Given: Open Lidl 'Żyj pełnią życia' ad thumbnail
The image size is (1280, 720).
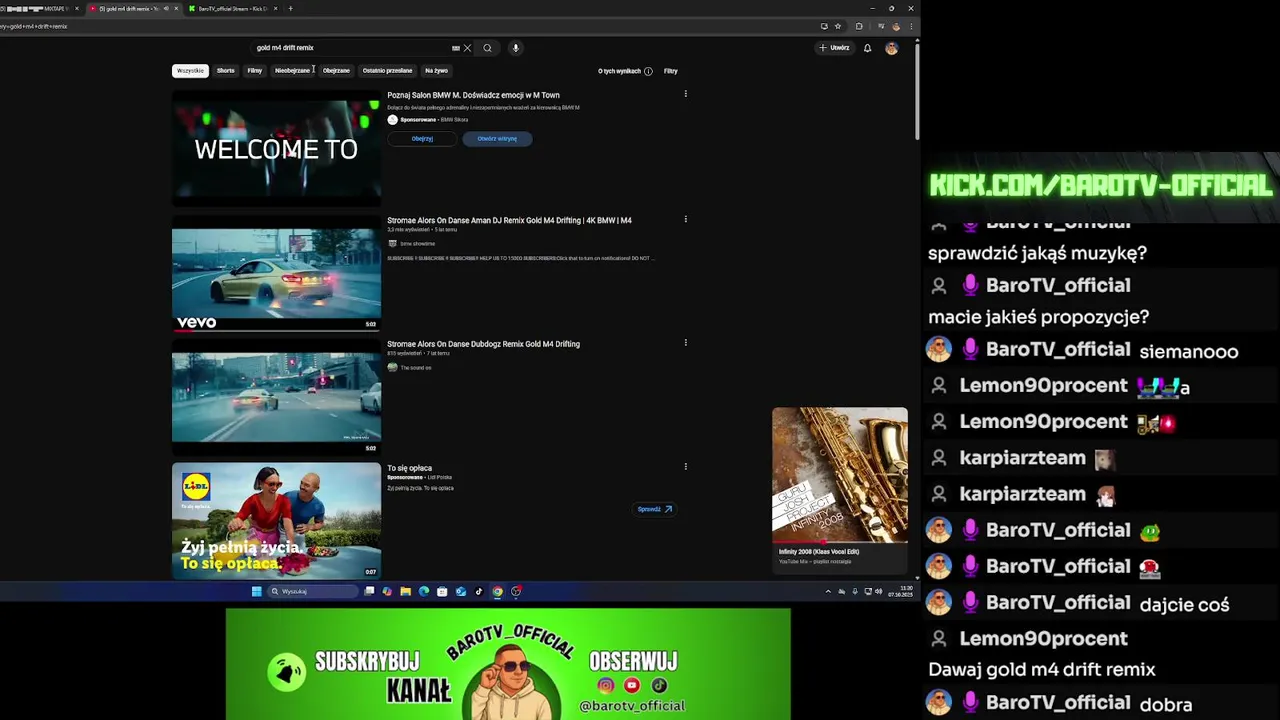Looking at the screenshot, I should point(276,521).
